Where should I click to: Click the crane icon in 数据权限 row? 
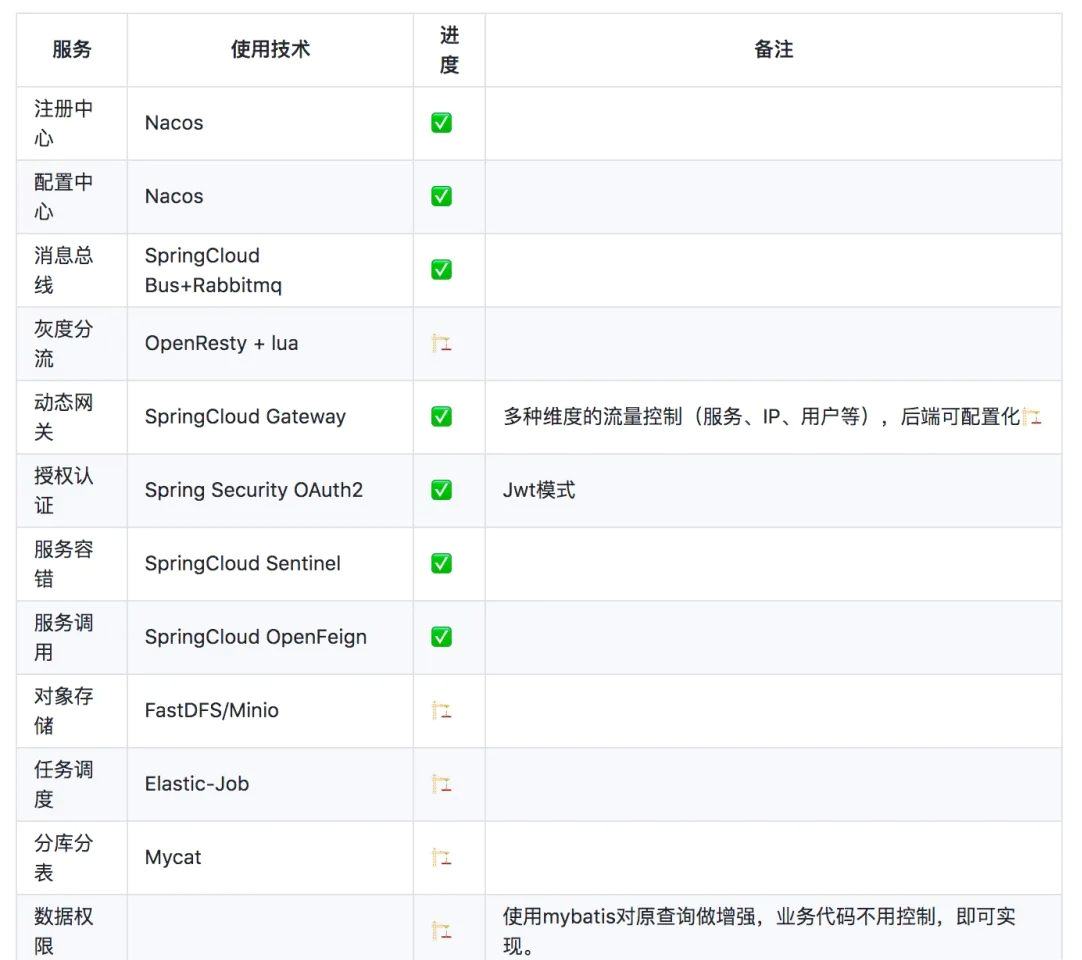[442, 930]
